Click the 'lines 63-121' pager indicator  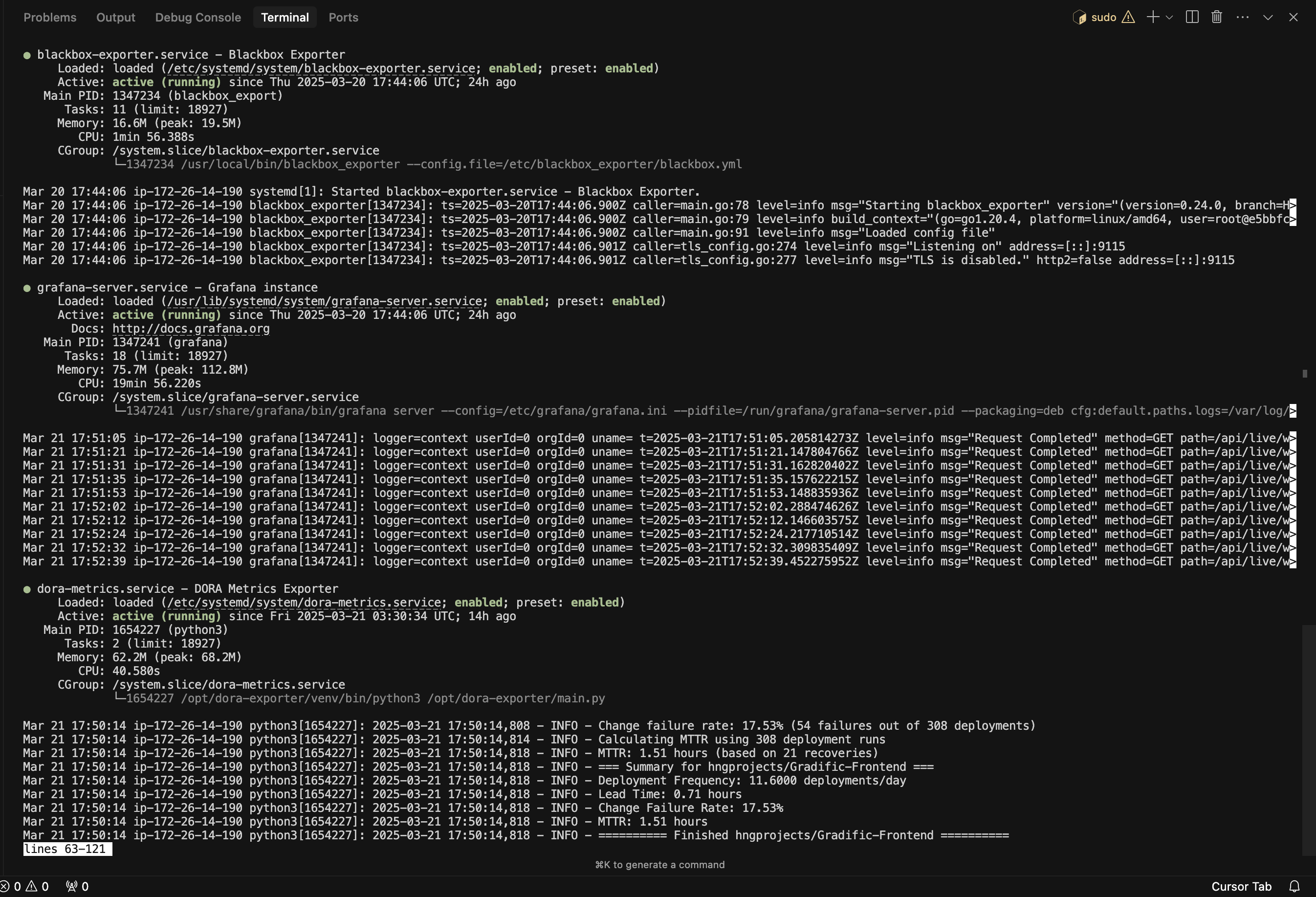tap(67, 849)
